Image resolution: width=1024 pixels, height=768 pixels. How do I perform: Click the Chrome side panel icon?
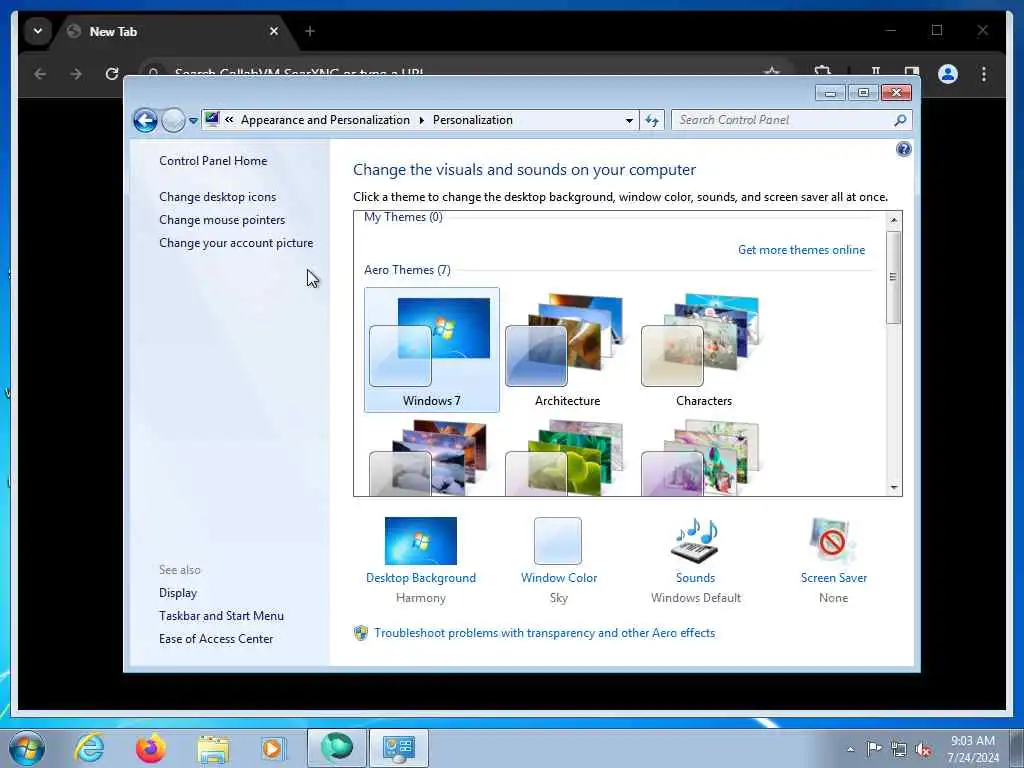pos(912,71)
